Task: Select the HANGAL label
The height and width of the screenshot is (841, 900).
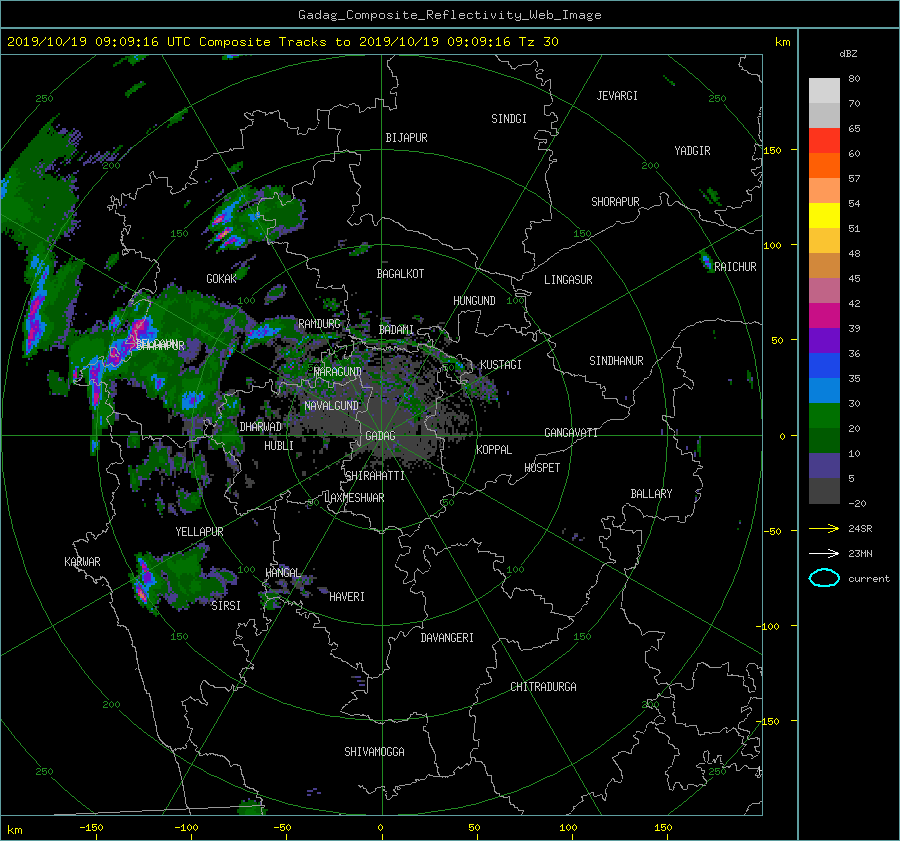Action: [x=283, y=573]
